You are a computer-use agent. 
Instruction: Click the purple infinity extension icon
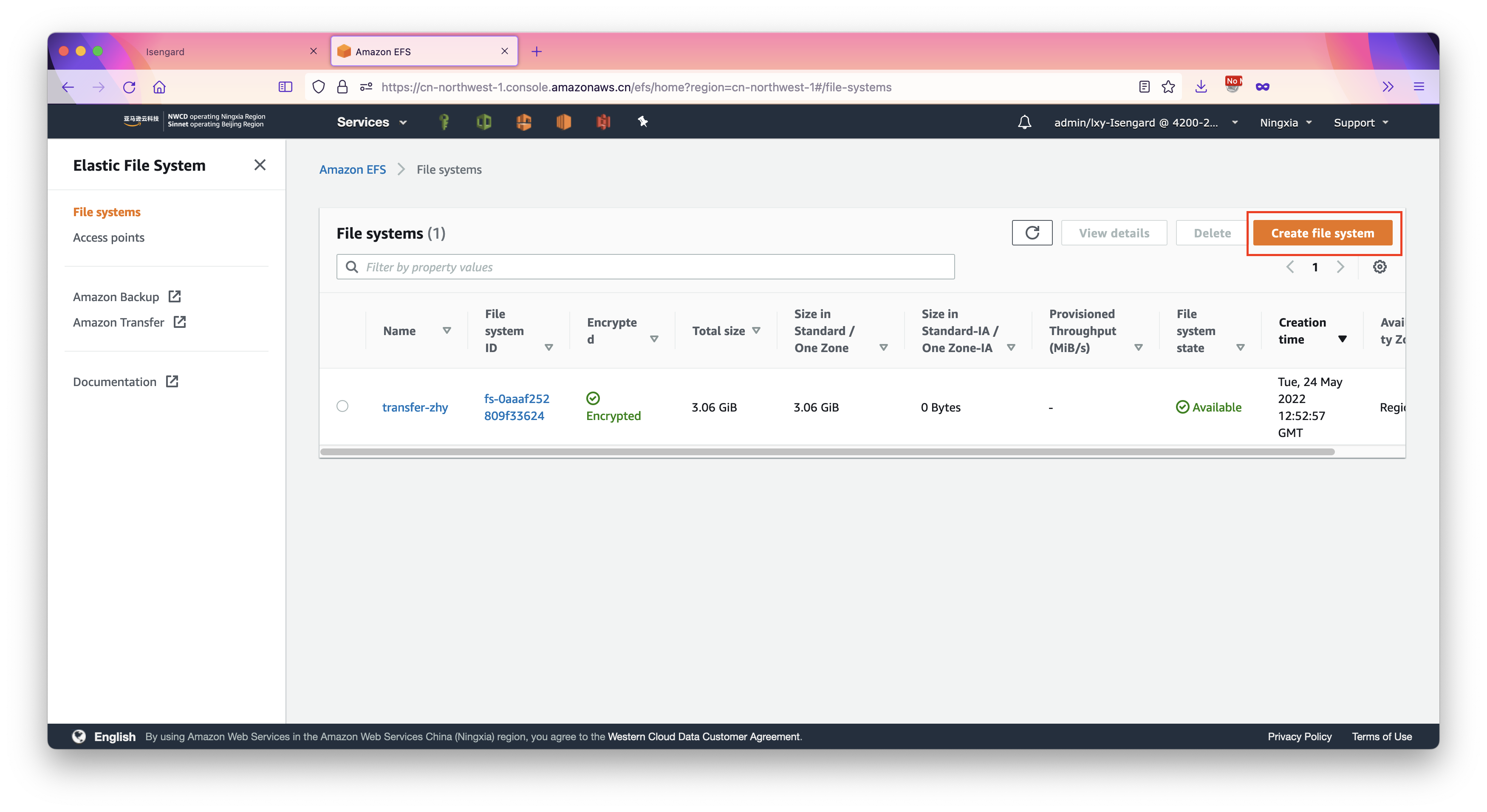[x=1262, y=87]
